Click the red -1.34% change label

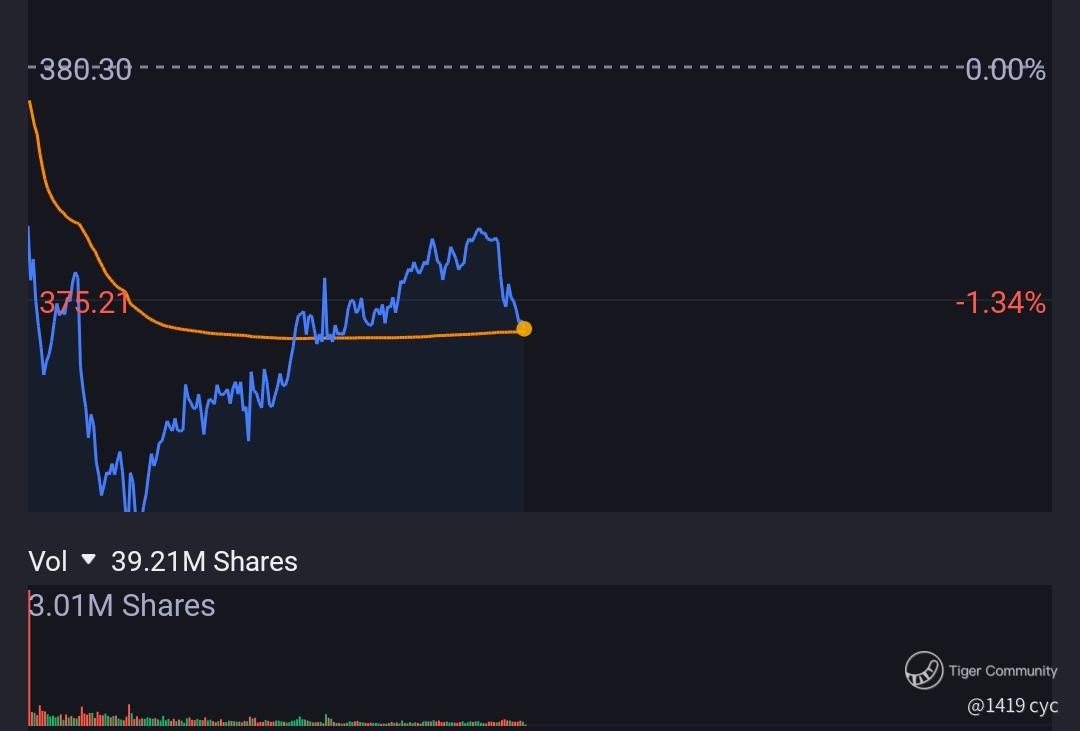[1000, 303]
